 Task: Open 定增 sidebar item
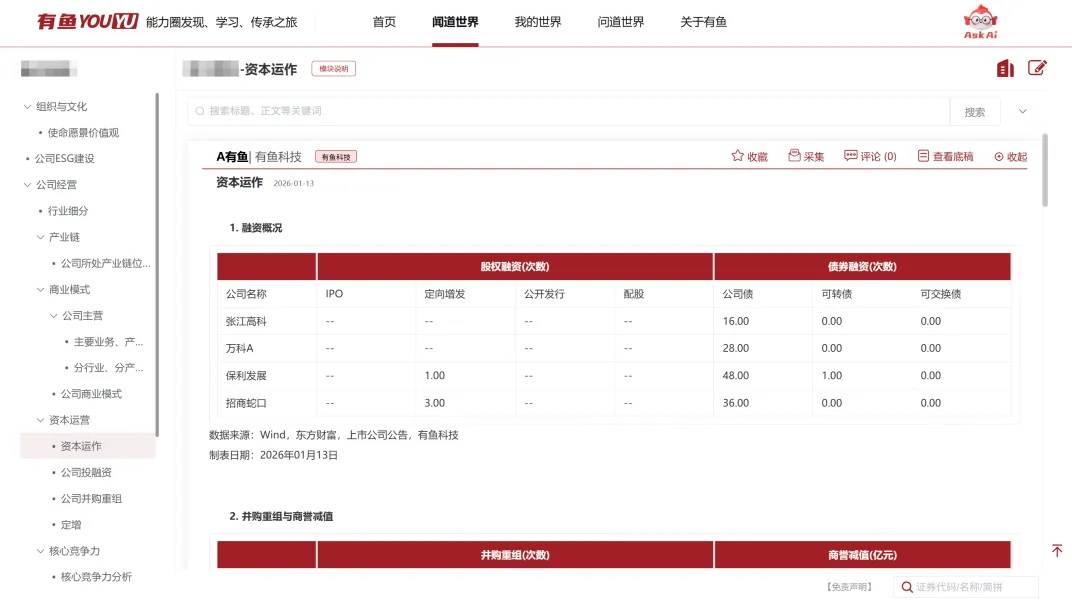[70, 525]
